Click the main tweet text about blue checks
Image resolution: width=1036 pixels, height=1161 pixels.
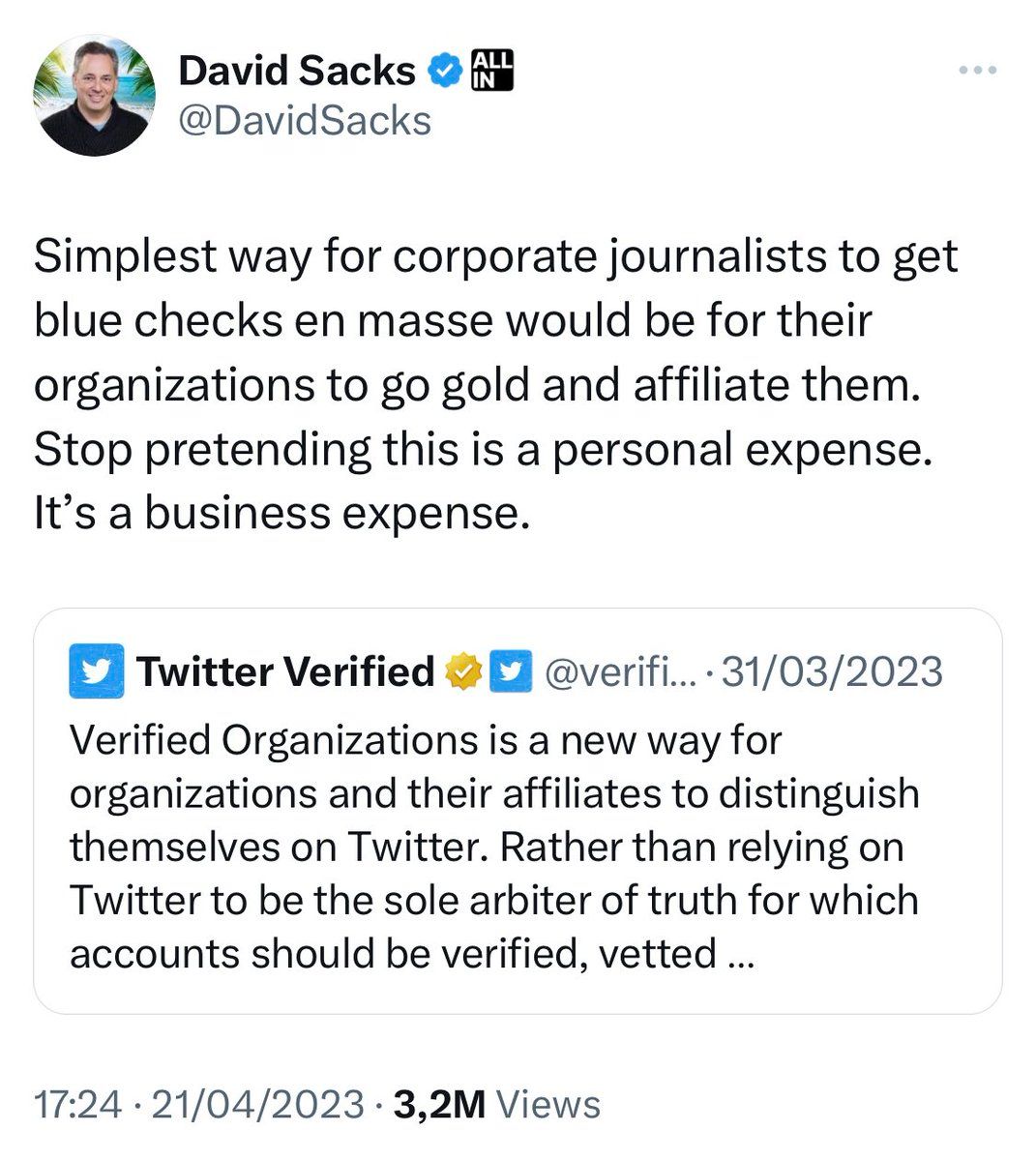click(x=495, y=384)
